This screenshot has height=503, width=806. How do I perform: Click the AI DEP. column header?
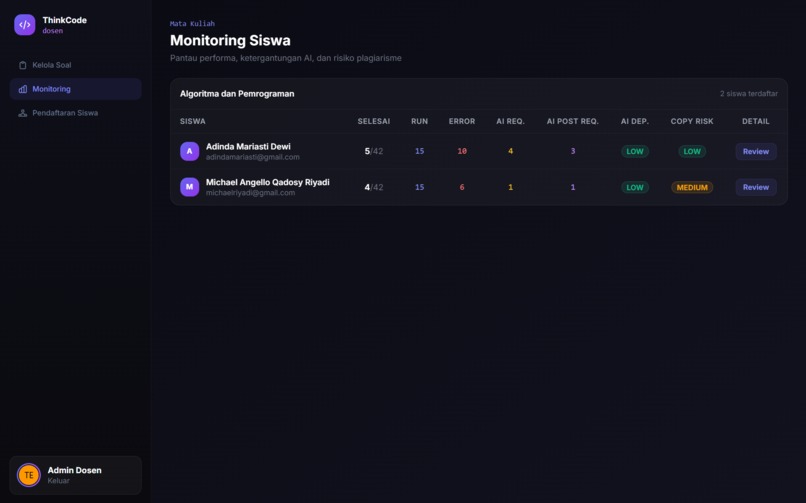pyautogui.click(x=635, y=121)
